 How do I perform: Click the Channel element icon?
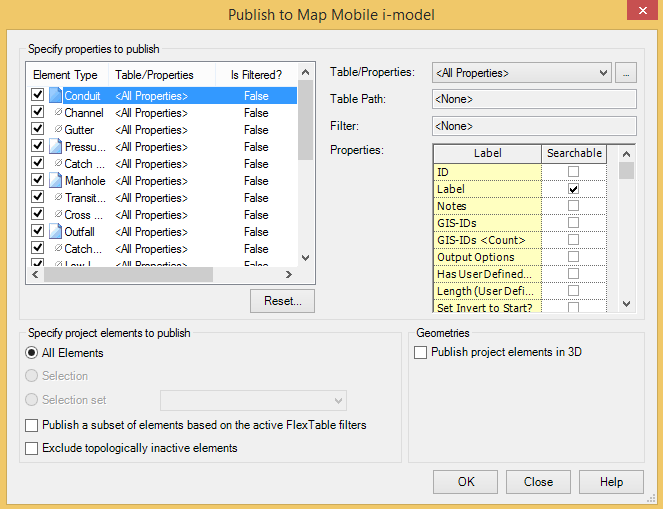(58, 112)
